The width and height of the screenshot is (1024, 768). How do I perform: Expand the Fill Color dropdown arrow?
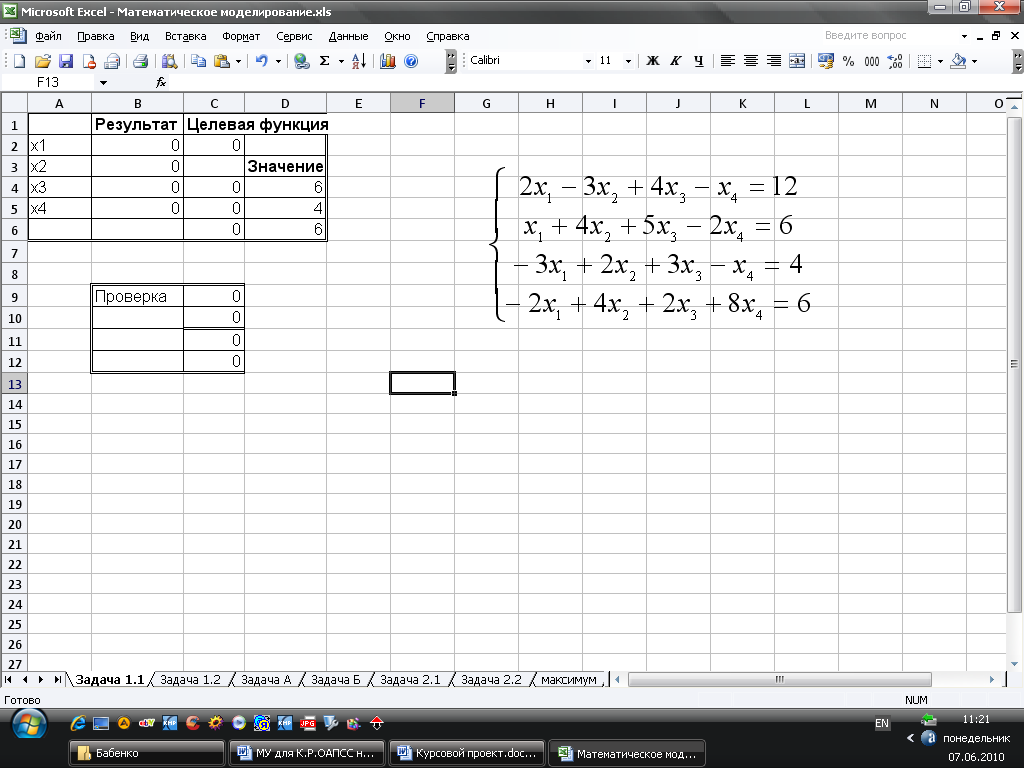point(974,61)
